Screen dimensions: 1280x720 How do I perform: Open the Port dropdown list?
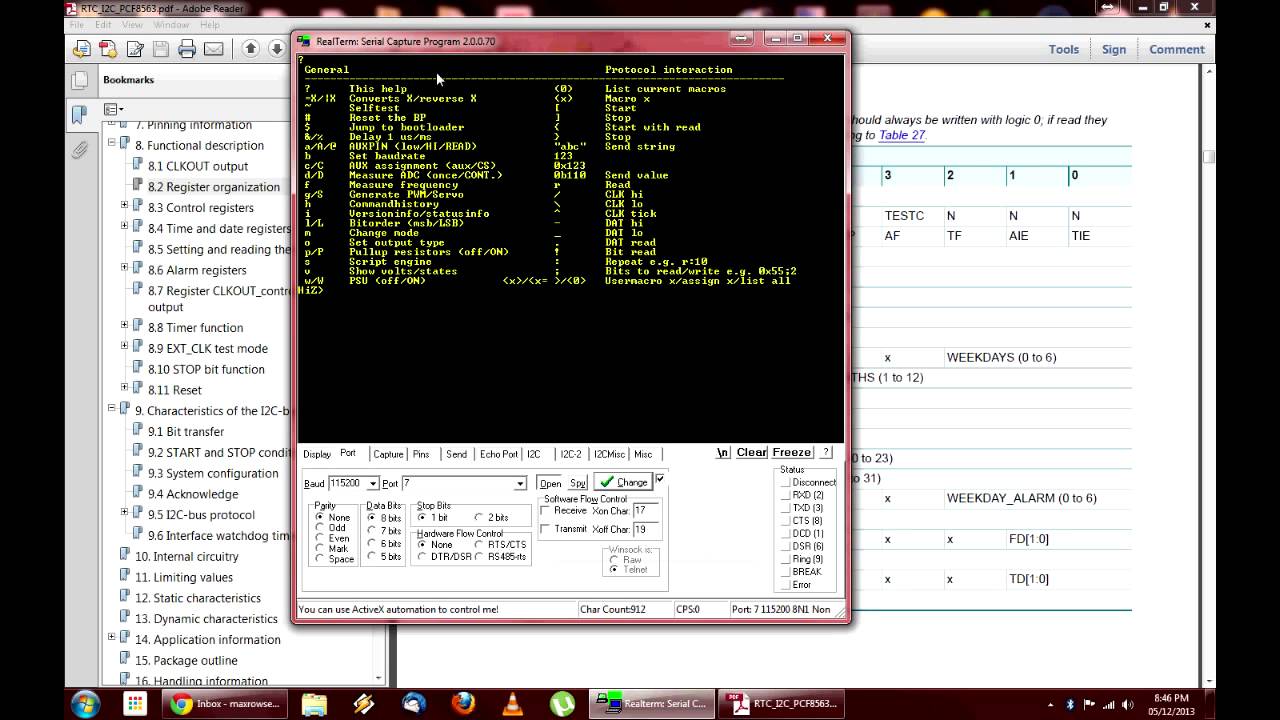click(x=520, y=484)
